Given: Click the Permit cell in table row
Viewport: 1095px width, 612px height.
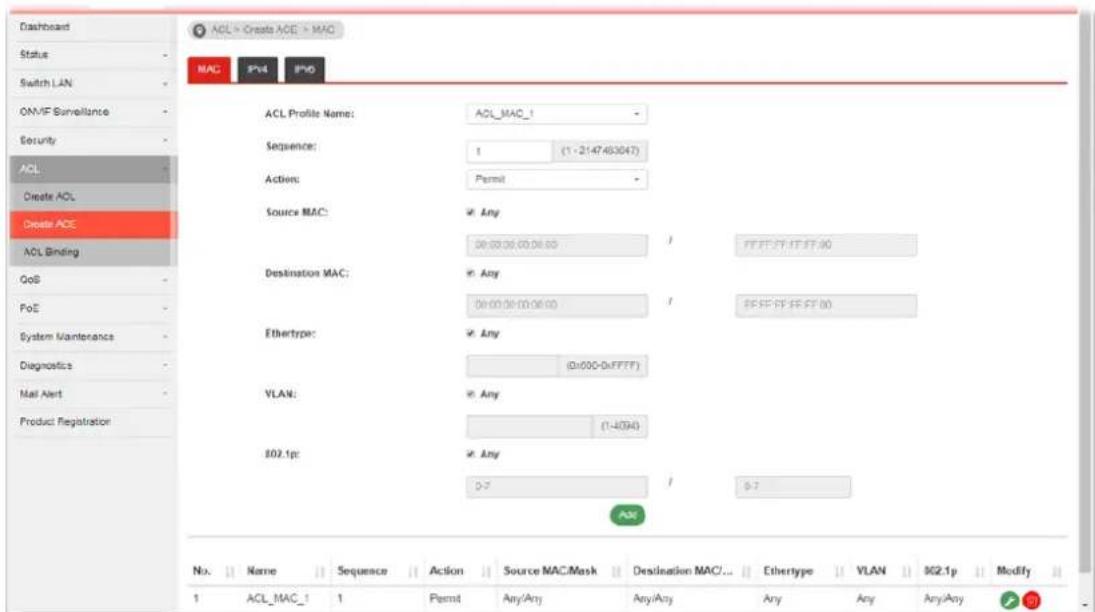Looking at the screenshot, I should click(445, 599).
